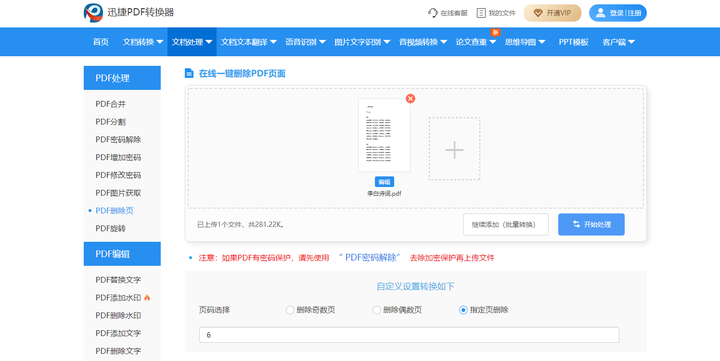The height and width of the screenshot is (361, 720).
Task: Click the 李白诗词.pdf page thumbnail
Action: (x=384, y=135)
